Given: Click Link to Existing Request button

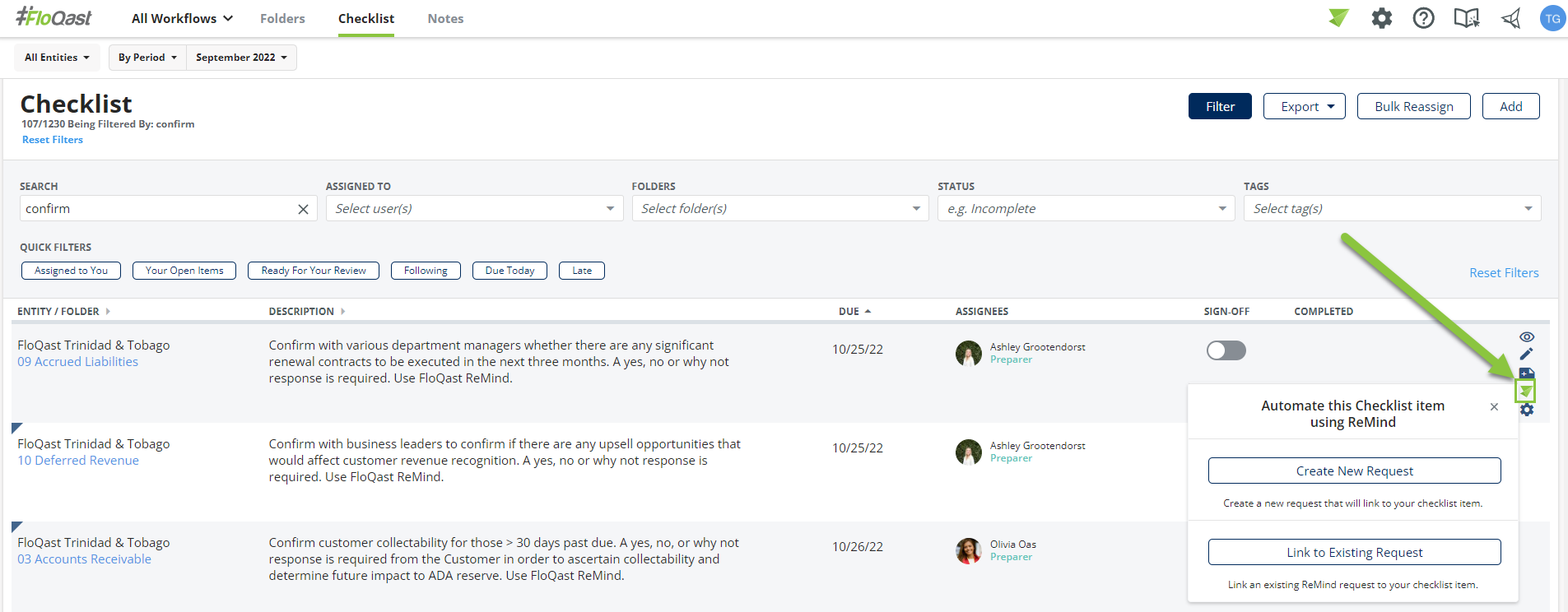Looking at the screenshot, I should pos(1355,552).
